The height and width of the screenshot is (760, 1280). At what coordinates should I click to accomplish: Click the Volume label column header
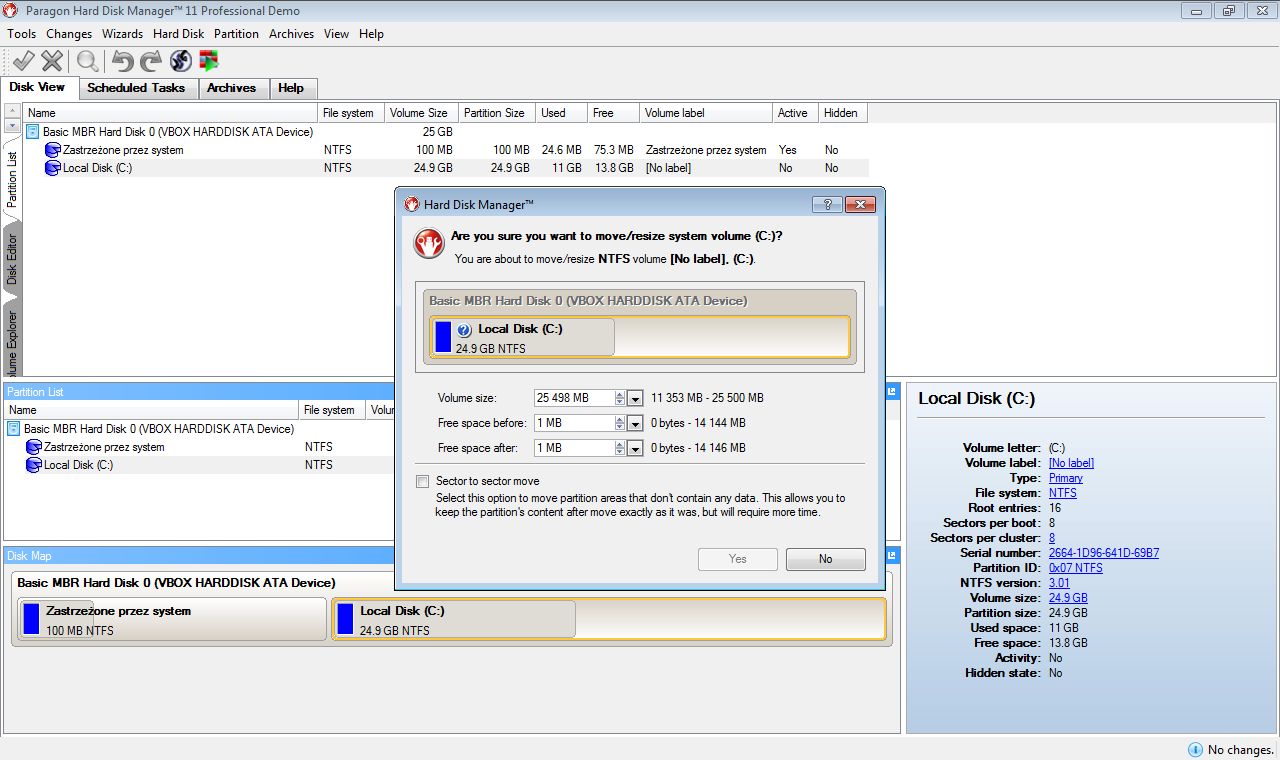[x=706, y=113]
